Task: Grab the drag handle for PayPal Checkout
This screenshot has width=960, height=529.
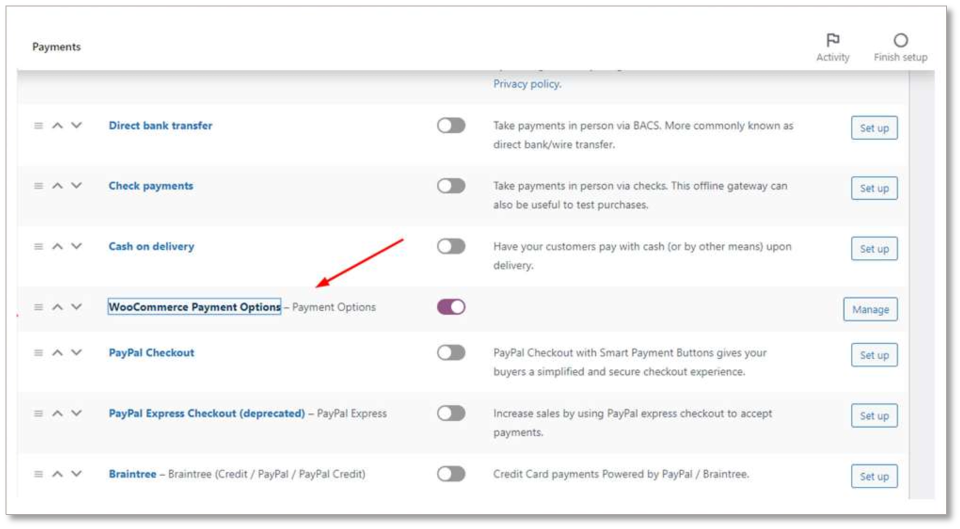Action: tap(39, 353)
